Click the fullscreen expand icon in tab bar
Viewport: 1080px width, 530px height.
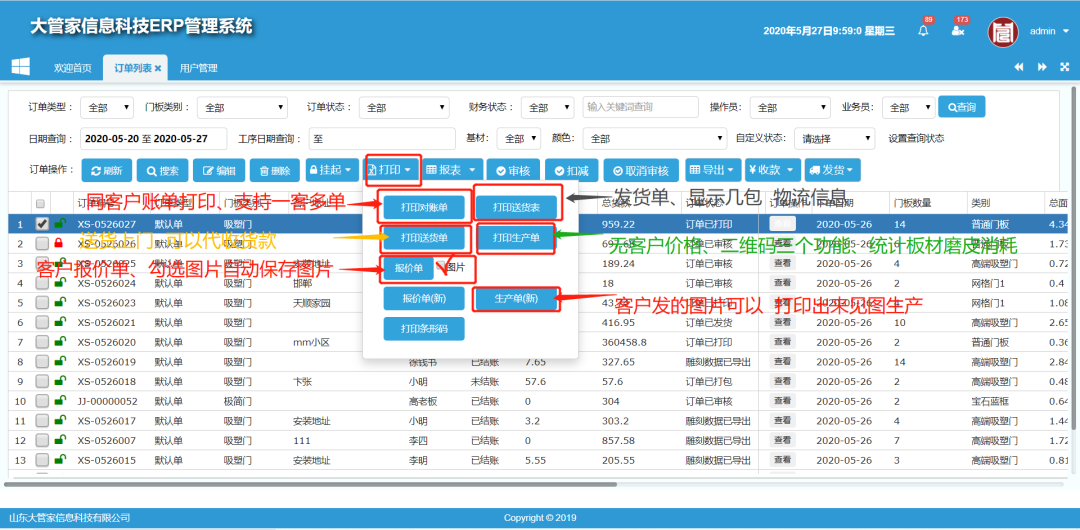(1065, 67)
